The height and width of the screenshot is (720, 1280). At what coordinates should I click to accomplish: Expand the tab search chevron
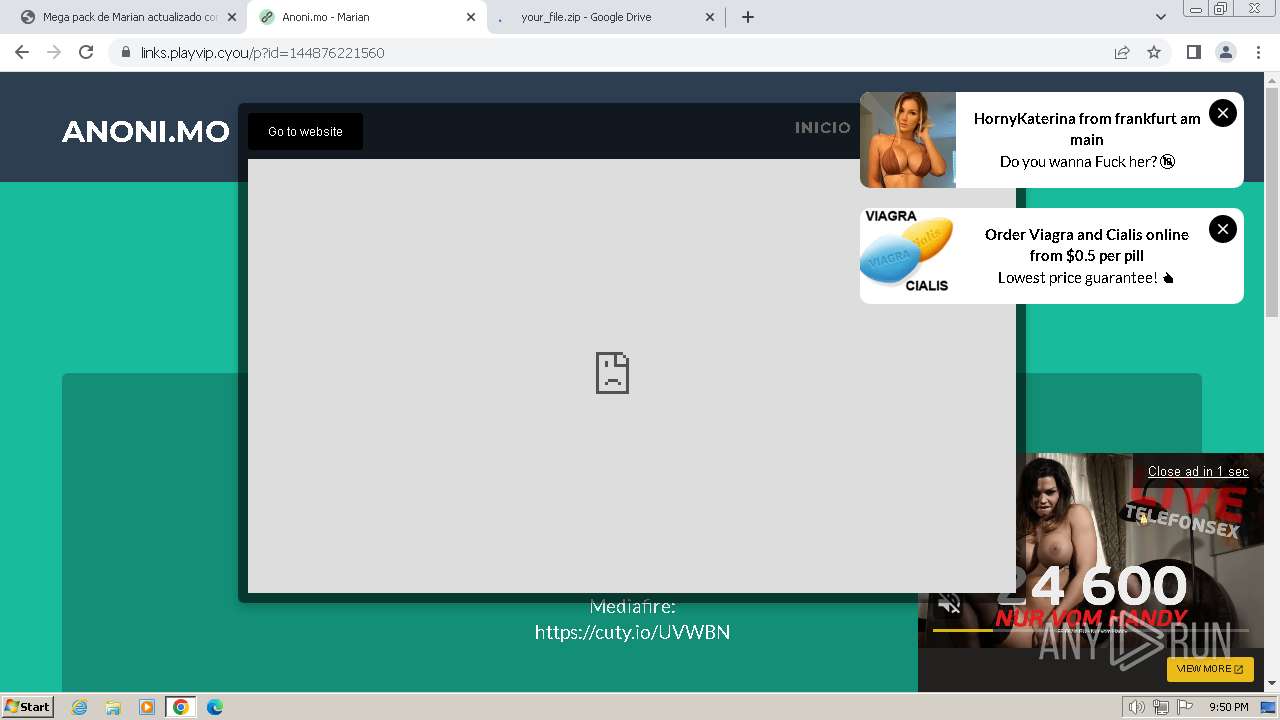(1160, 17)
